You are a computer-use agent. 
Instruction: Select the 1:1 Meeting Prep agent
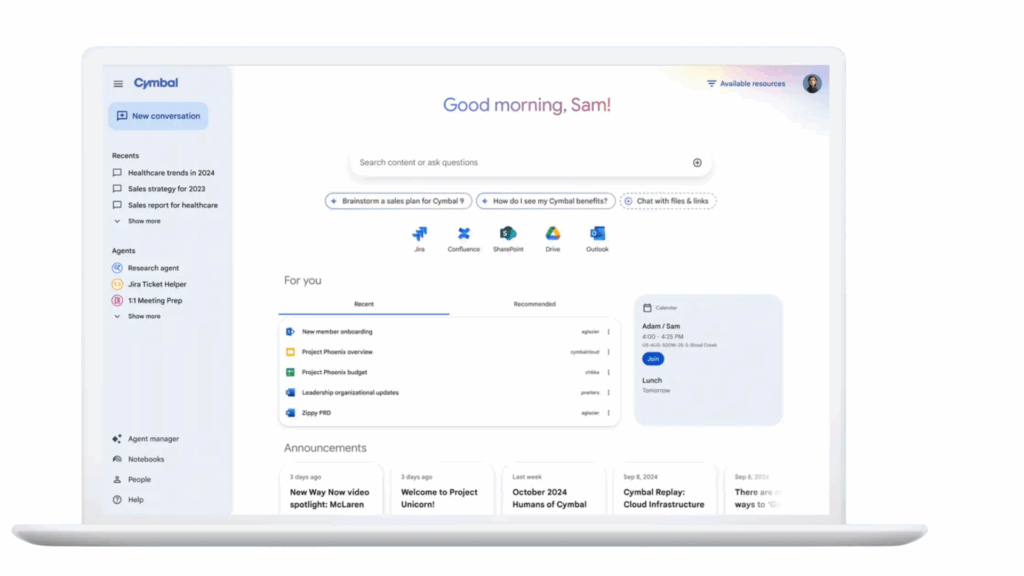pos(148,300)
